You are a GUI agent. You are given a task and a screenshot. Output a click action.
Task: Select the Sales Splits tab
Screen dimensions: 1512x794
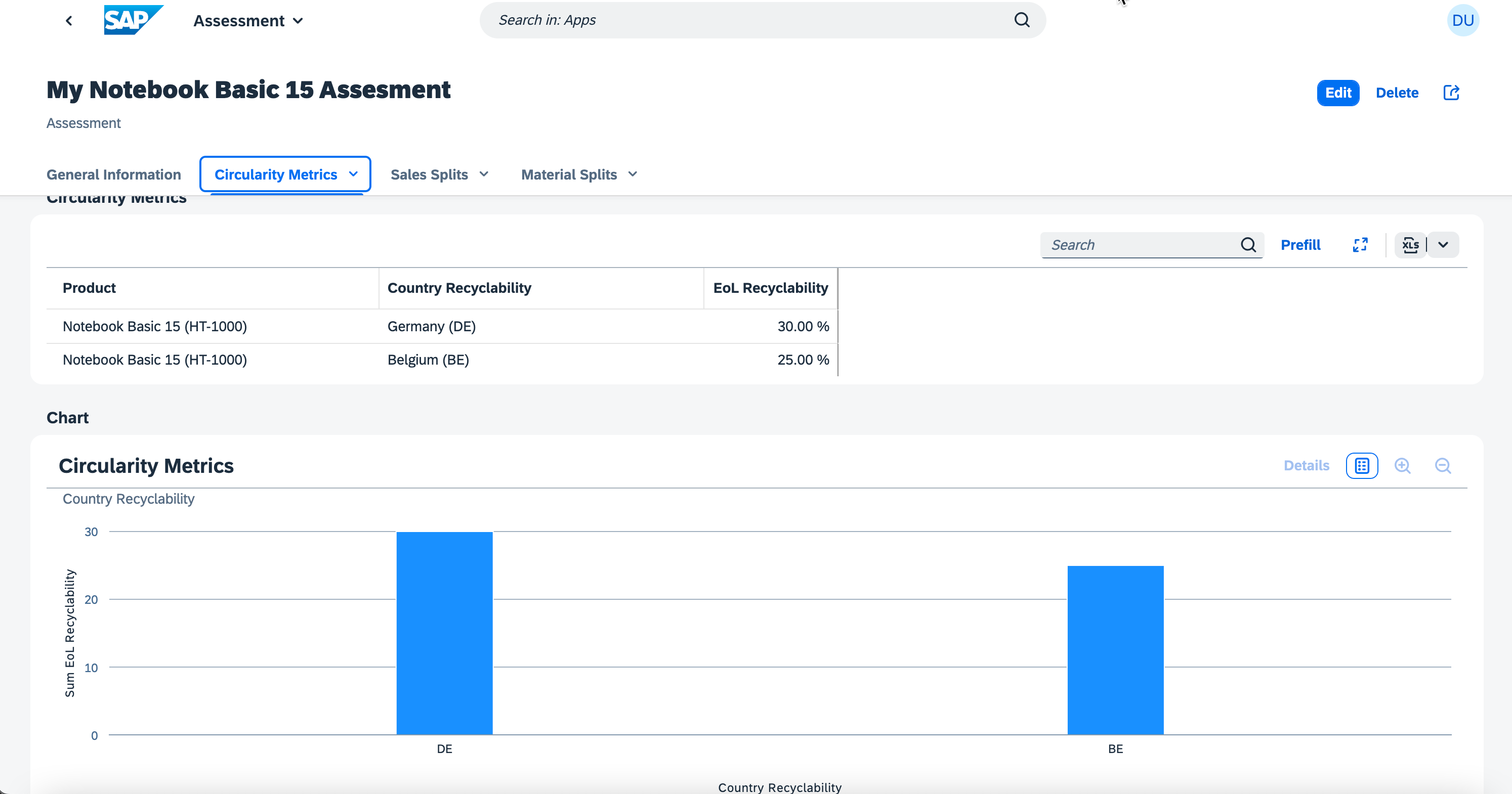429,175
